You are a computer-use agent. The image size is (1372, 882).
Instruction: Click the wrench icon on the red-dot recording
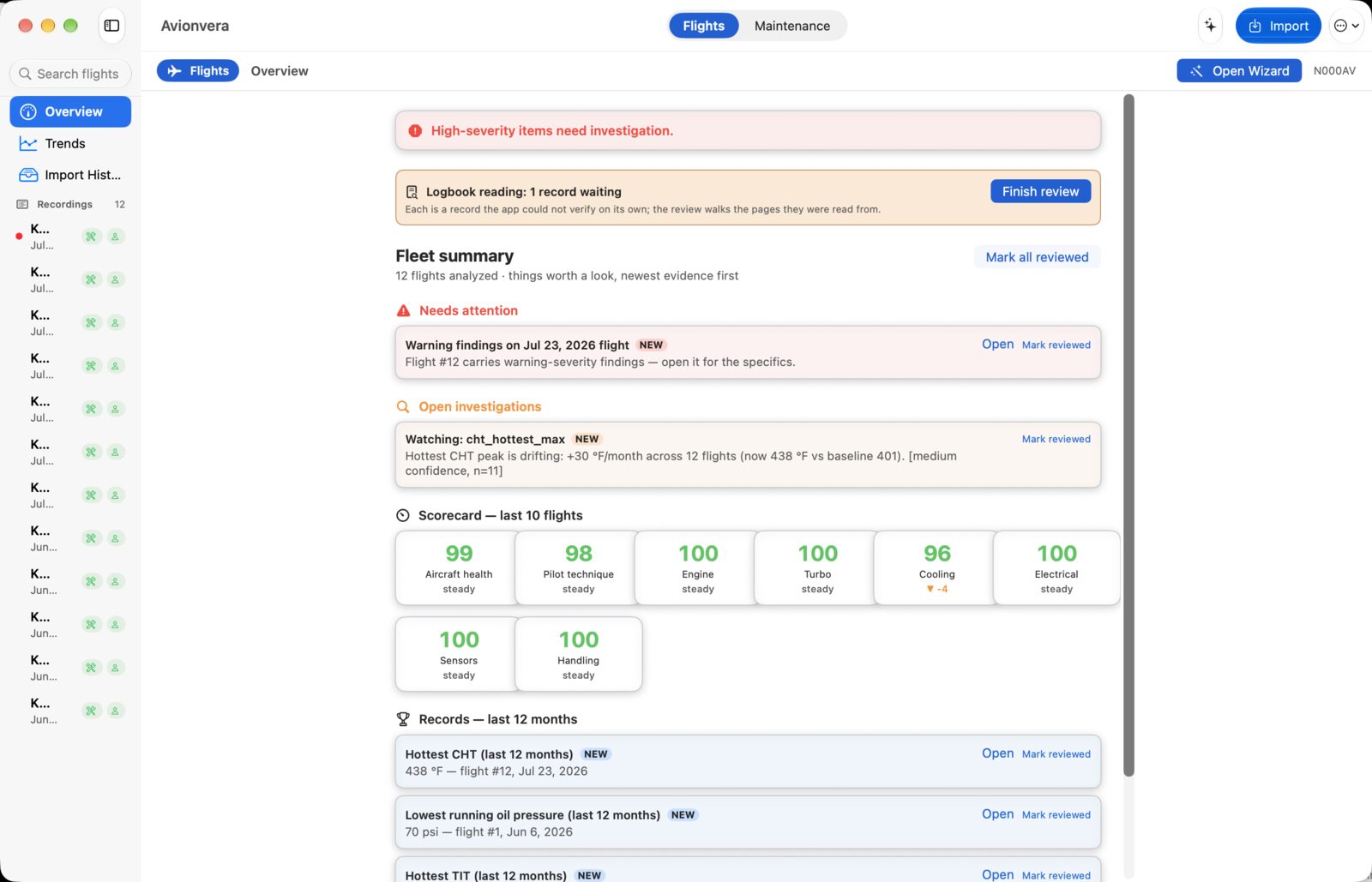[91, 237]
